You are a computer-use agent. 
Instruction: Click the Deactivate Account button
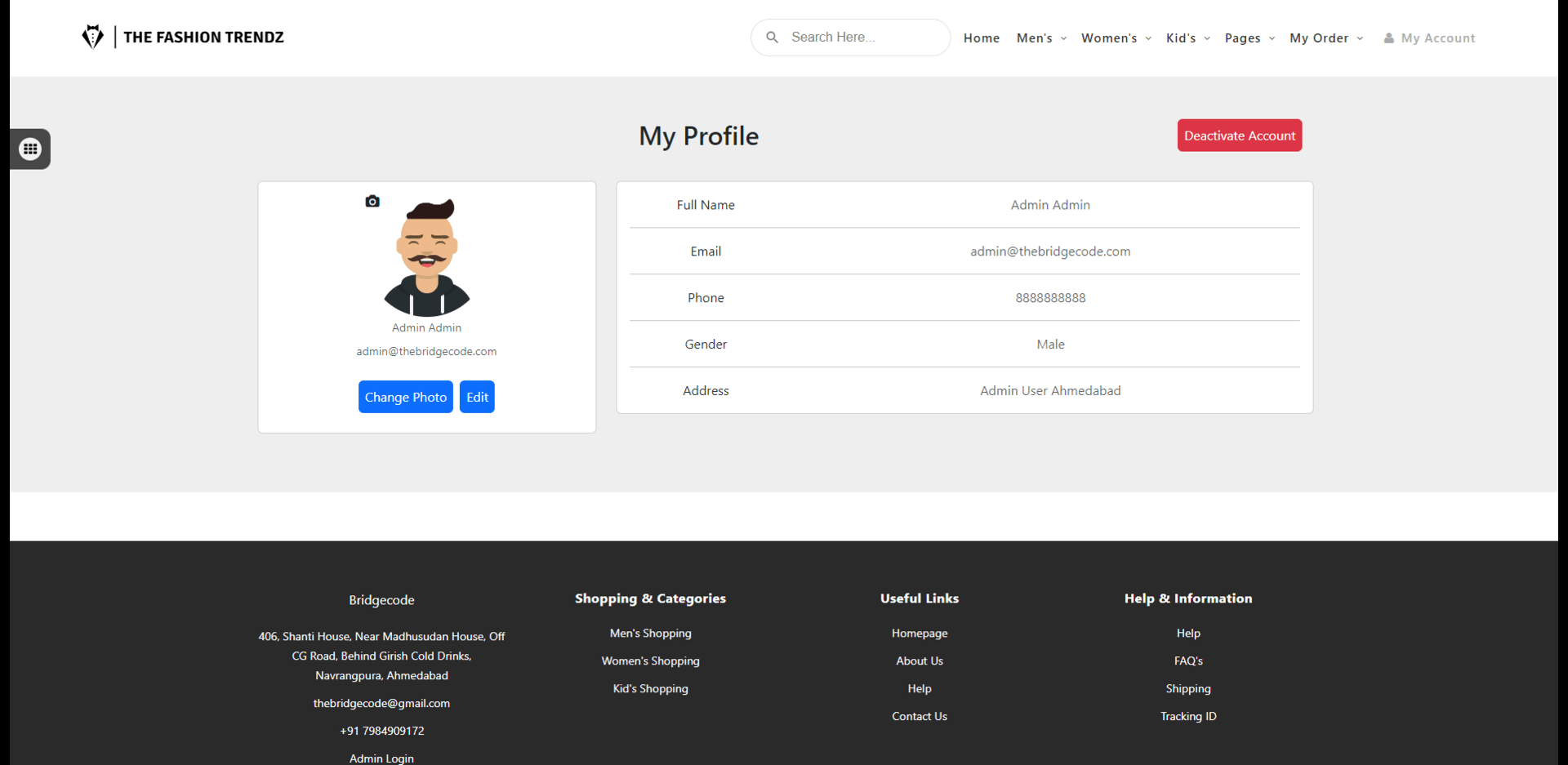click(1240, 136)
